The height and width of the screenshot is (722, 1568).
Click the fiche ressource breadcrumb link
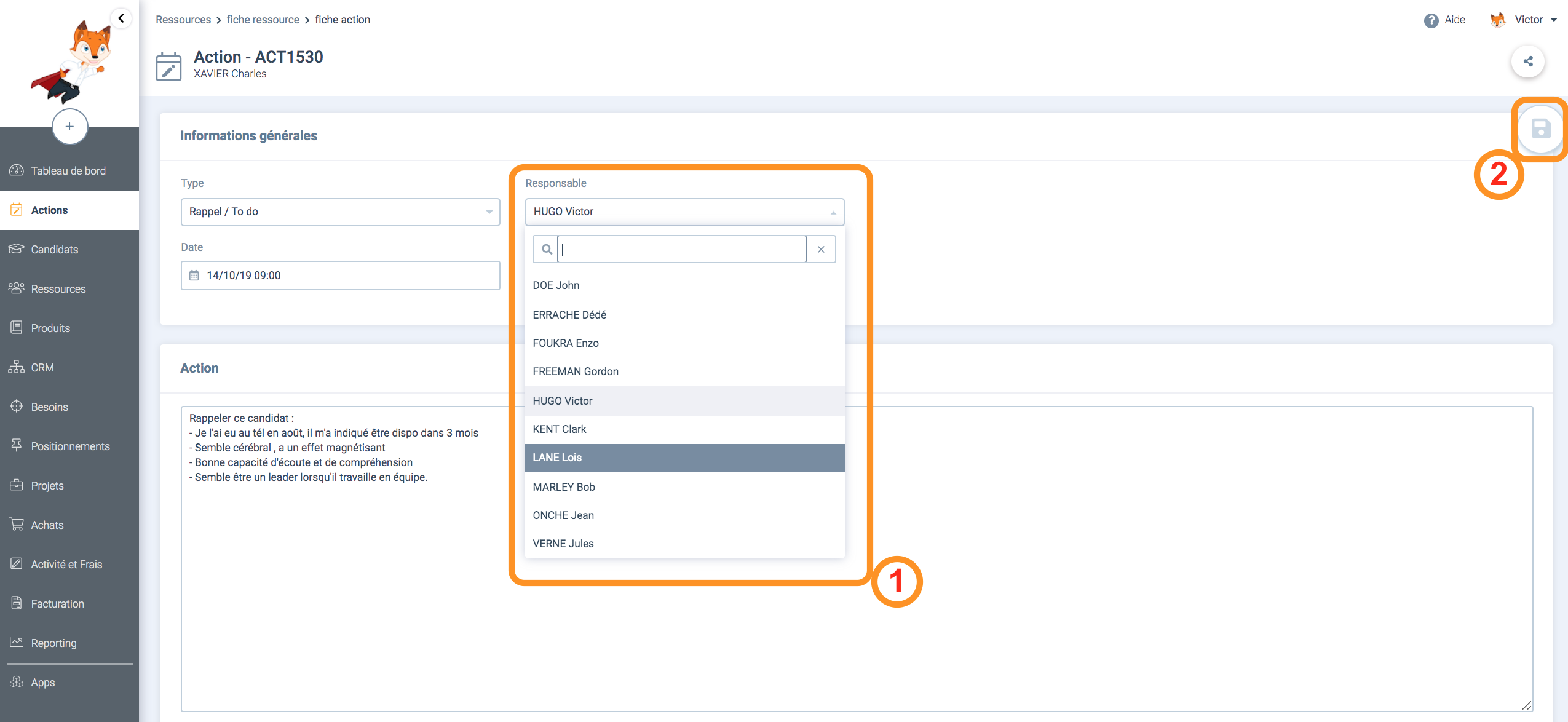[x=263, y=20]
